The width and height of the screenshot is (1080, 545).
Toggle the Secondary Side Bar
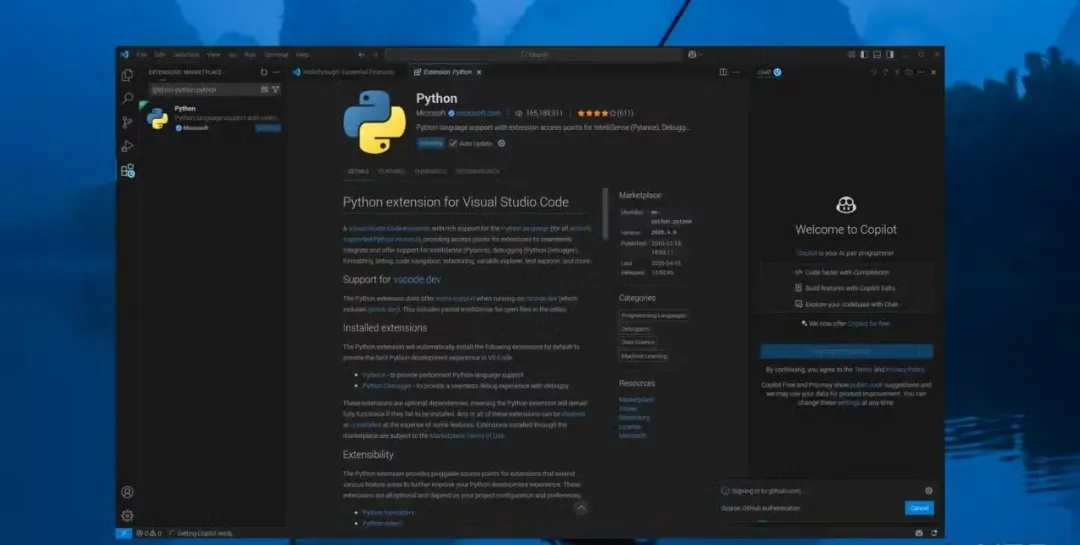pos(890,54)
